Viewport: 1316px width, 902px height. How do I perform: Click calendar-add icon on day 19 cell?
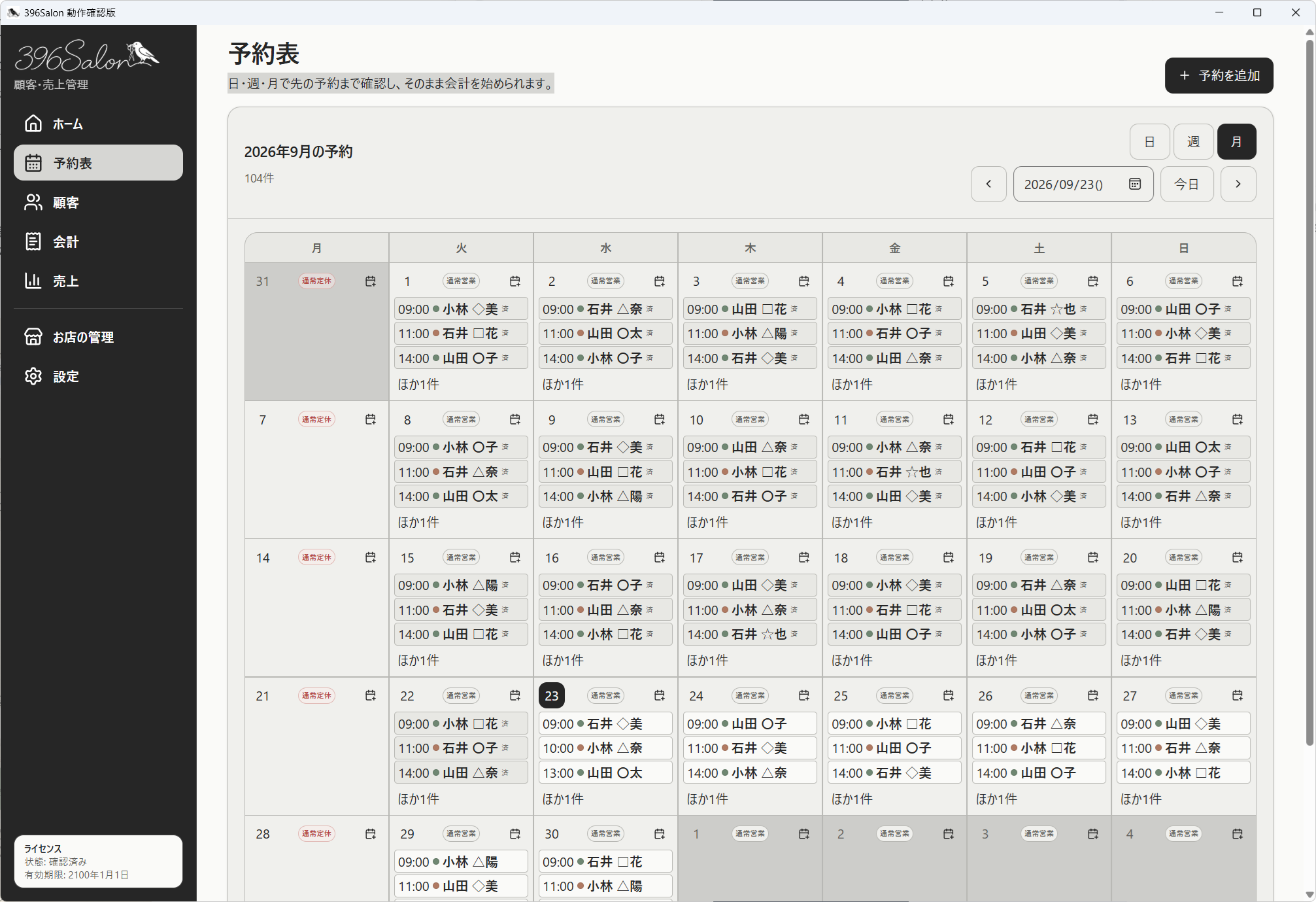pos(1093,557)
